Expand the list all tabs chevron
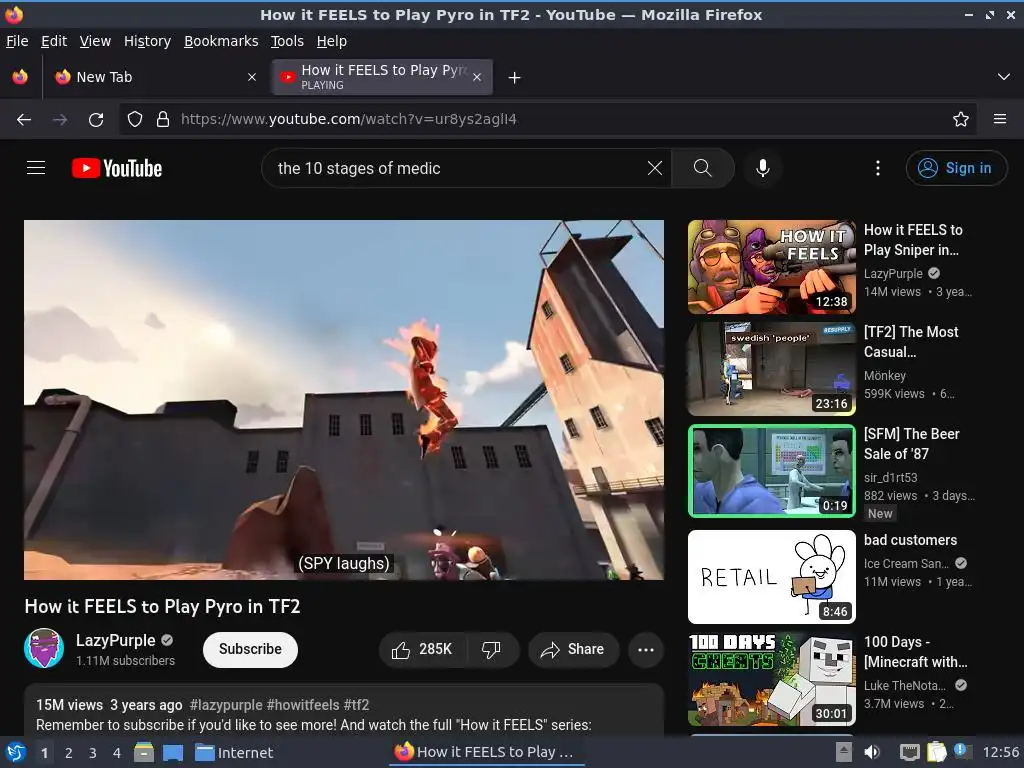The width and height of the screenshot is (1024, 768). click(1004, 77)
